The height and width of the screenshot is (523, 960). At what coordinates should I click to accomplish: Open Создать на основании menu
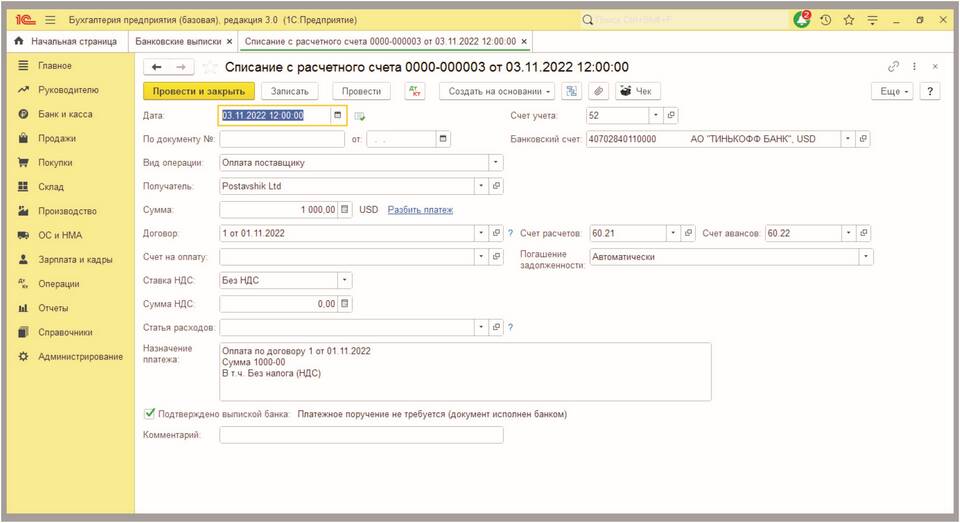(x=500, y=91)
